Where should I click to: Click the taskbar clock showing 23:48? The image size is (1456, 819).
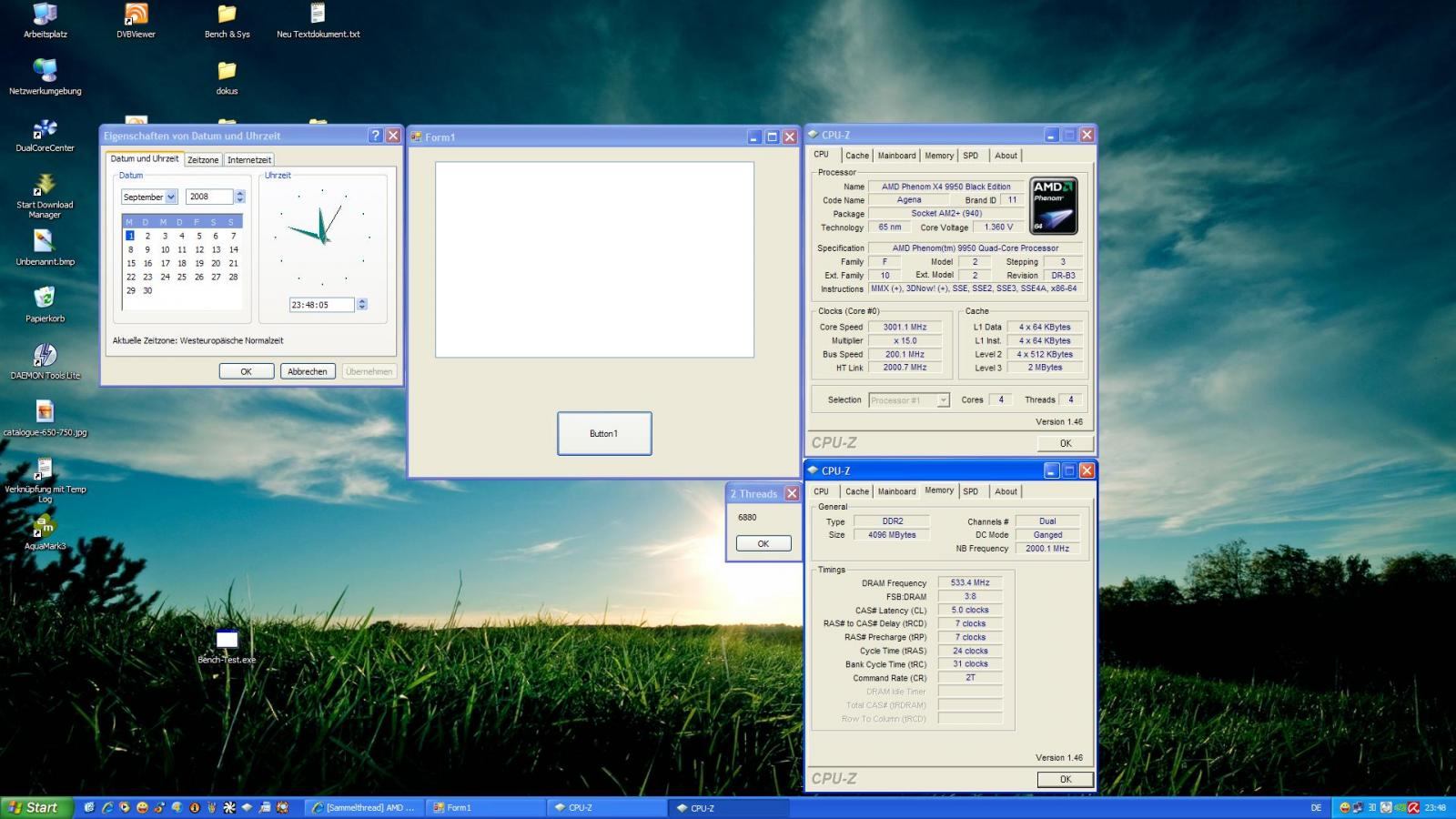(x=1435, y=807)
